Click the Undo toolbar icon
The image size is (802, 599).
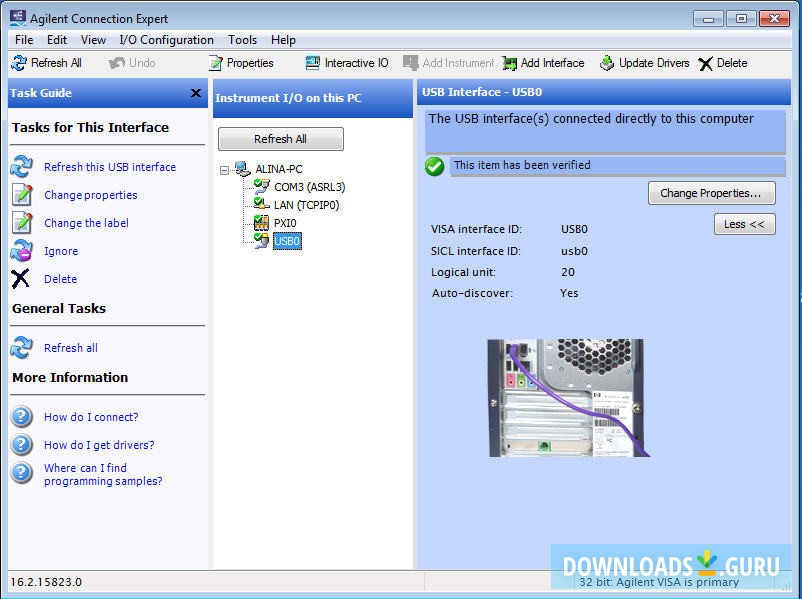point(117,63)
